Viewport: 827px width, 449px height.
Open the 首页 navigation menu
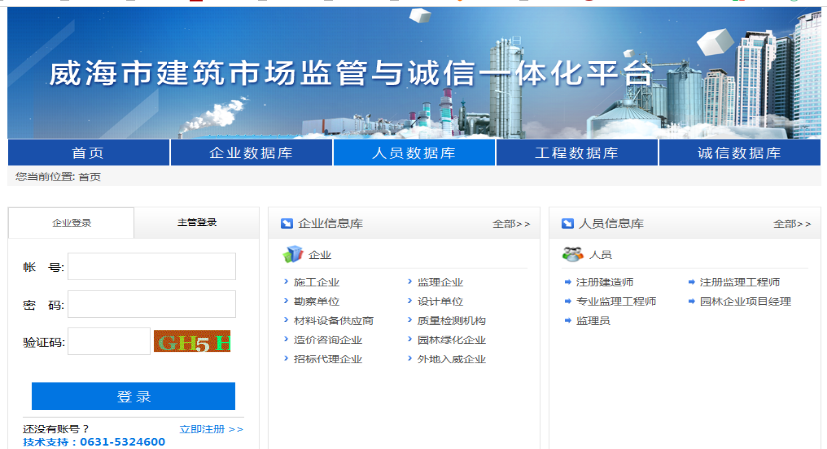pyautogui.click(x=88, y=153)
